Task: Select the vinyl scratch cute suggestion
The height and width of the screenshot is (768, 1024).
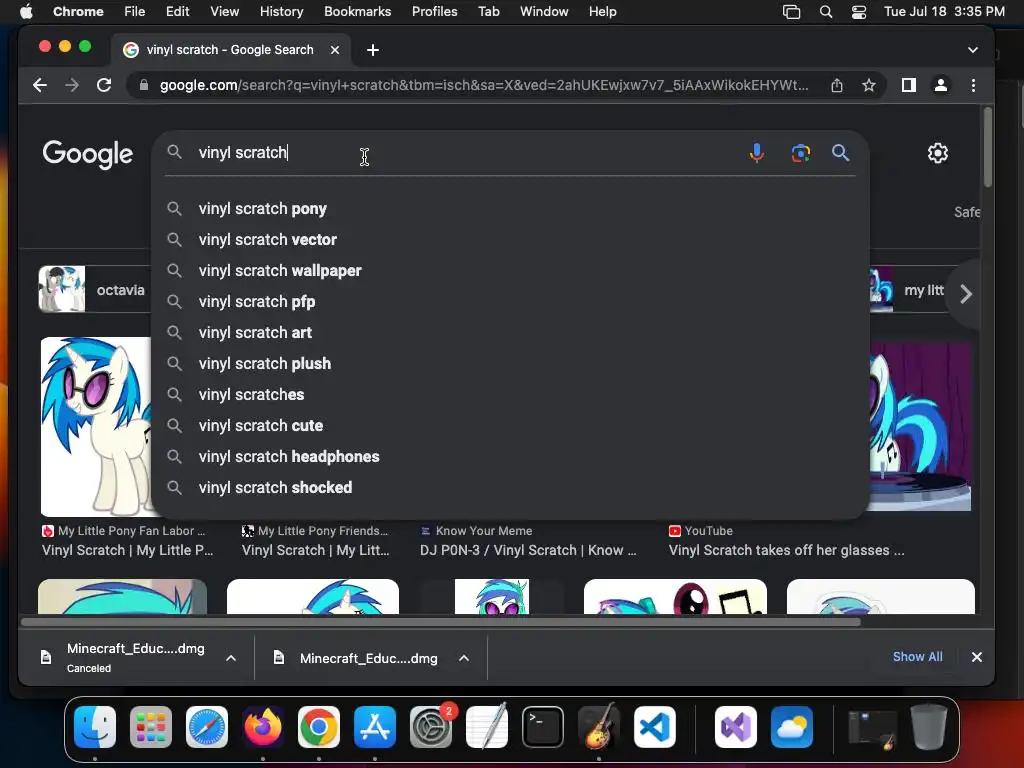Action: tap(509, 426)
